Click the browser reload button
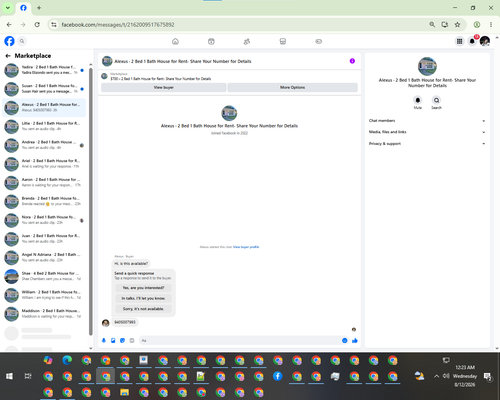The image size is (500, 400). (x=37, y=25)
